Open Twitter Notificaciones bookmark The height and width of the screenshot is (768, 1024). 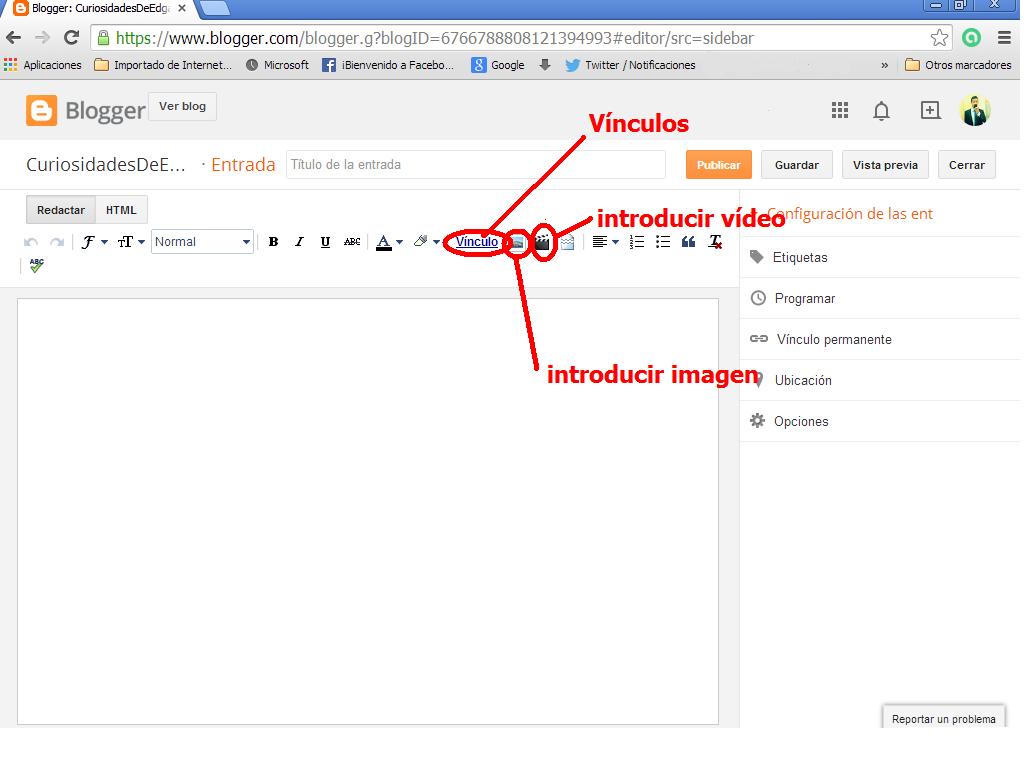coord(630,65)
